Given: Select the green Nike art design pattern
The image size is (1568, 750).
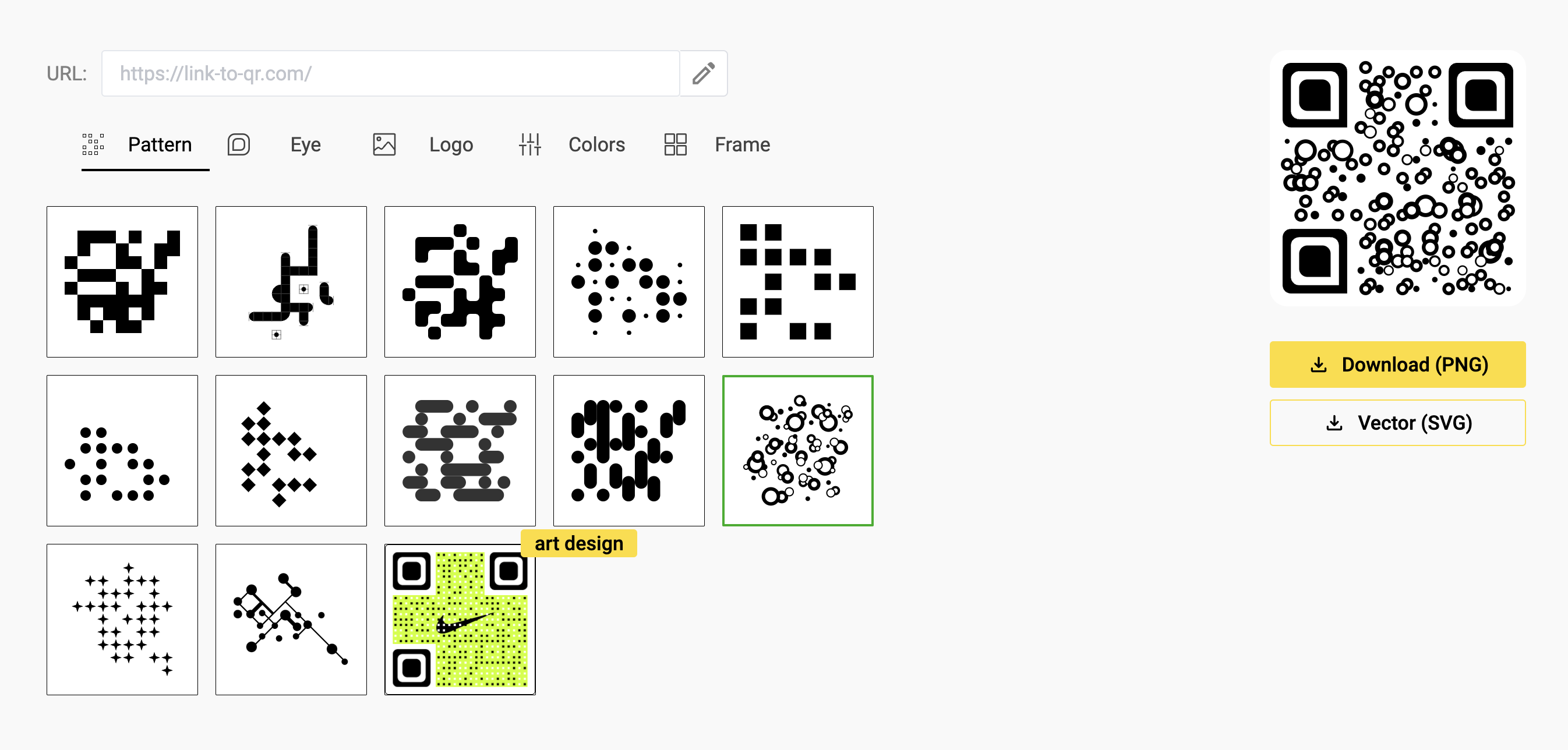Looking at the screenshot, I should (460, 620).
